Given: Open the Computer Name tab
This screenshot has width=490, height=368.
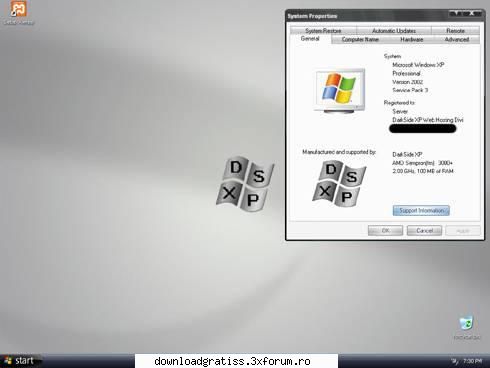Looking at the screenshot, I should [360, 39].
